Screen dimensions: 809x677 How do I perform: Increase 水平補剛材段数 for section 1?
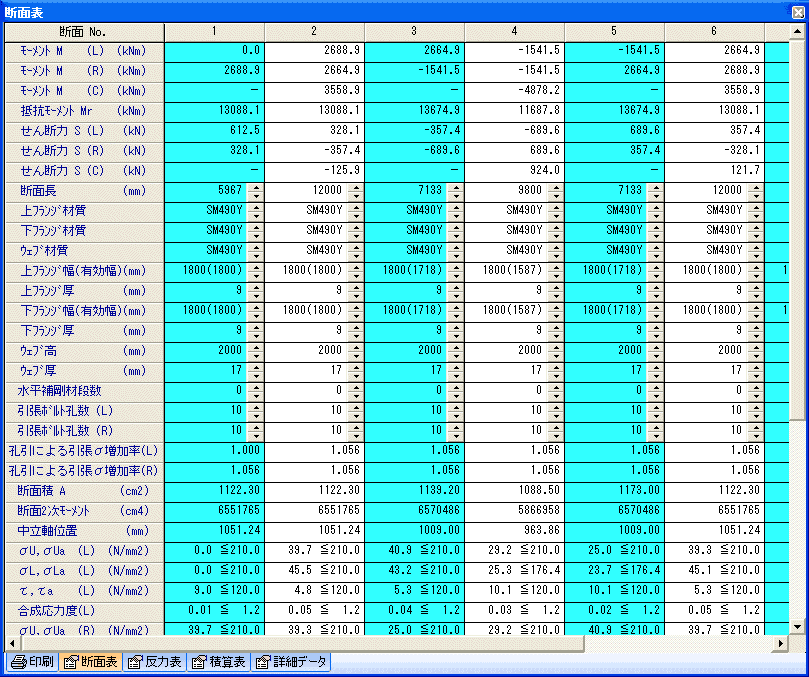point(255,389)
